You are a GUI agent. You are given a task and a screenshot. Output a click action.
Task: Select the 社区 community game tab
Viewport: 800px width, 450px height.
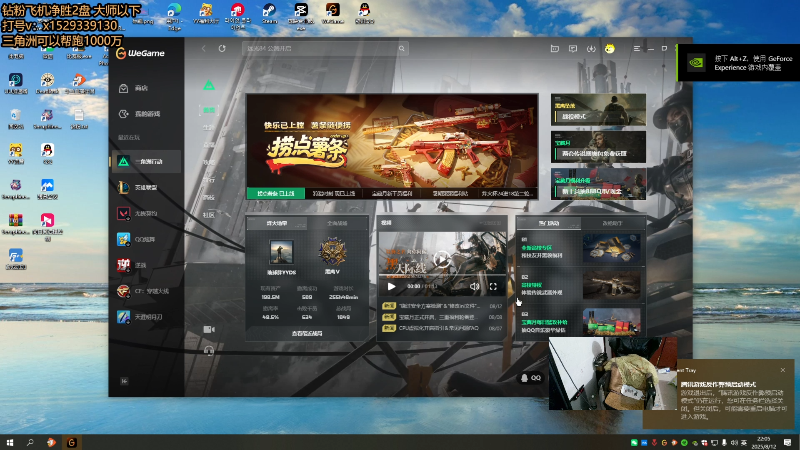(209, 215)
